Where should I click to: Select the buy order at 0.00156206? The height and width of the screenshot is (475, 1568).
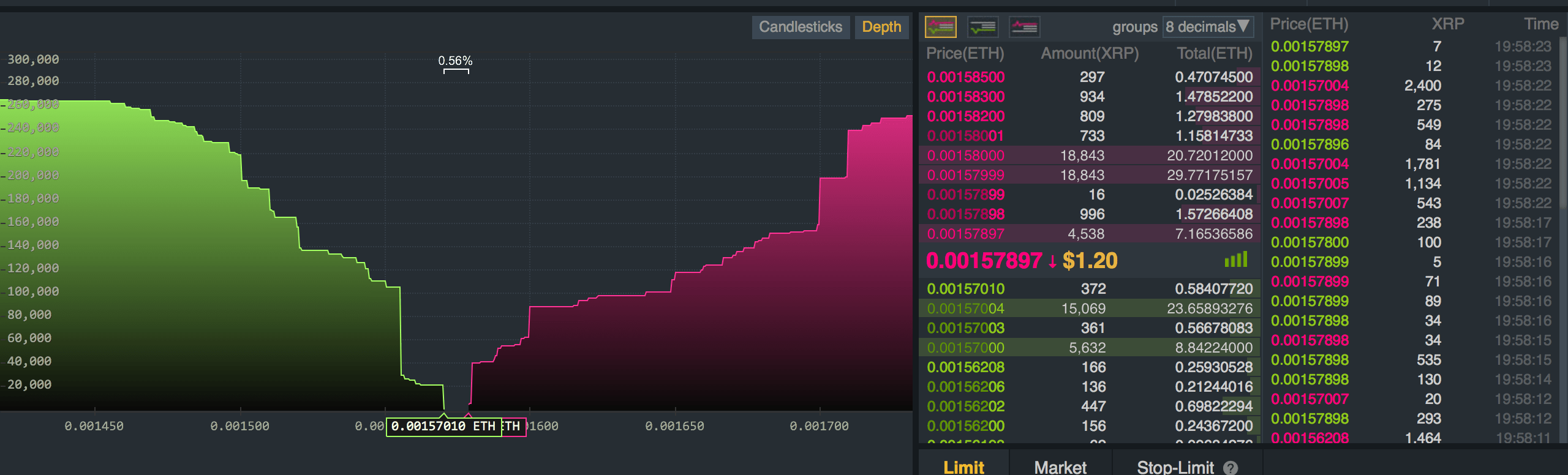pyautogui.click(x=1090, y=387)
